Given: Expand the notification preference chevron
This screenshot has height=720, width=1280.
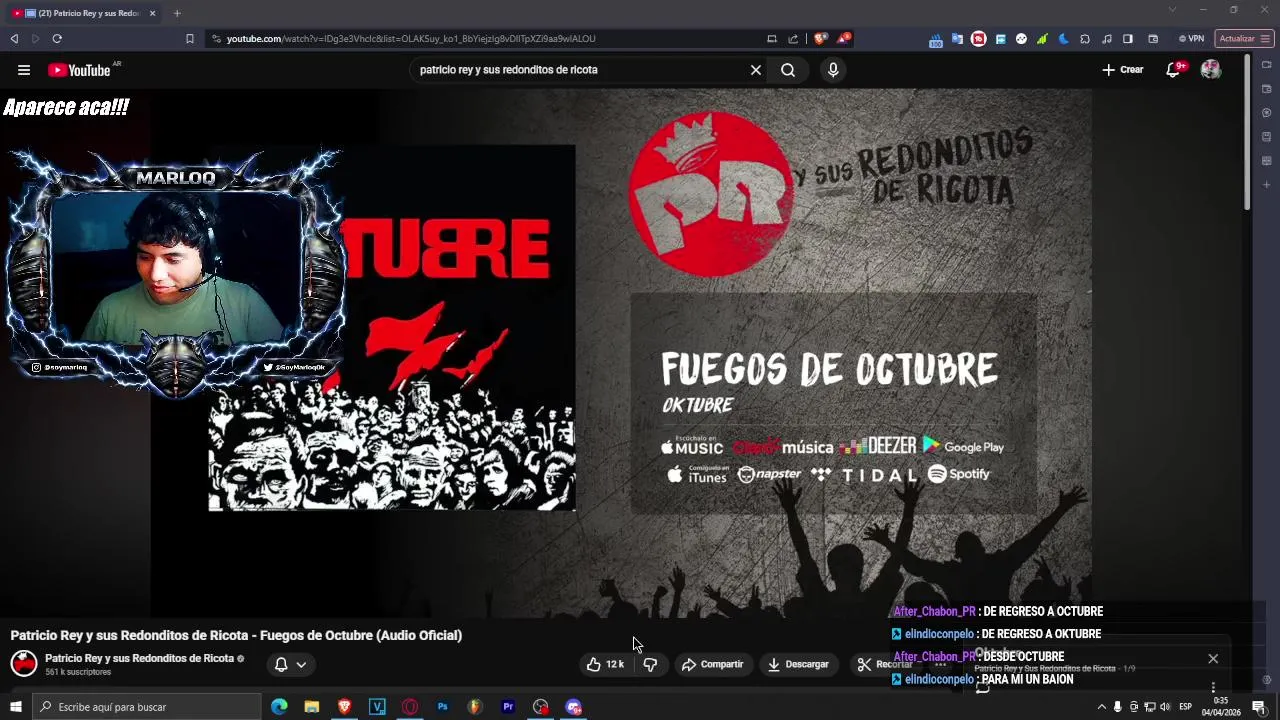Looking at the screenshot, I should [x=301, y=664].
